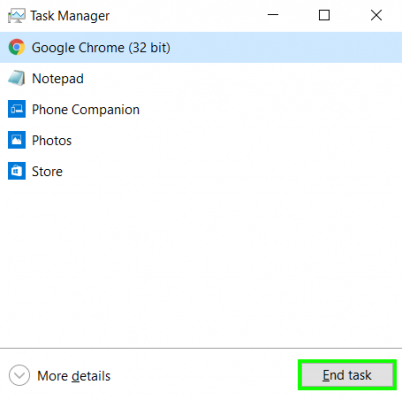
Task: End the selected task
Action: coord(347,375)
